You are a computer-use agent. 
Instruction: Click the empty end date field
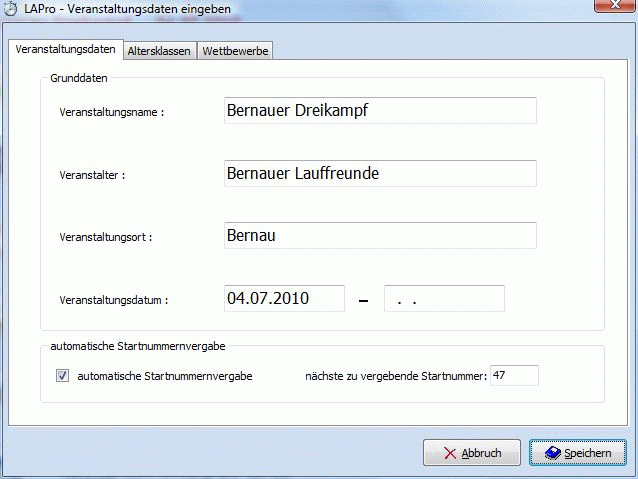pyautogui.click(x=444, y=298)
